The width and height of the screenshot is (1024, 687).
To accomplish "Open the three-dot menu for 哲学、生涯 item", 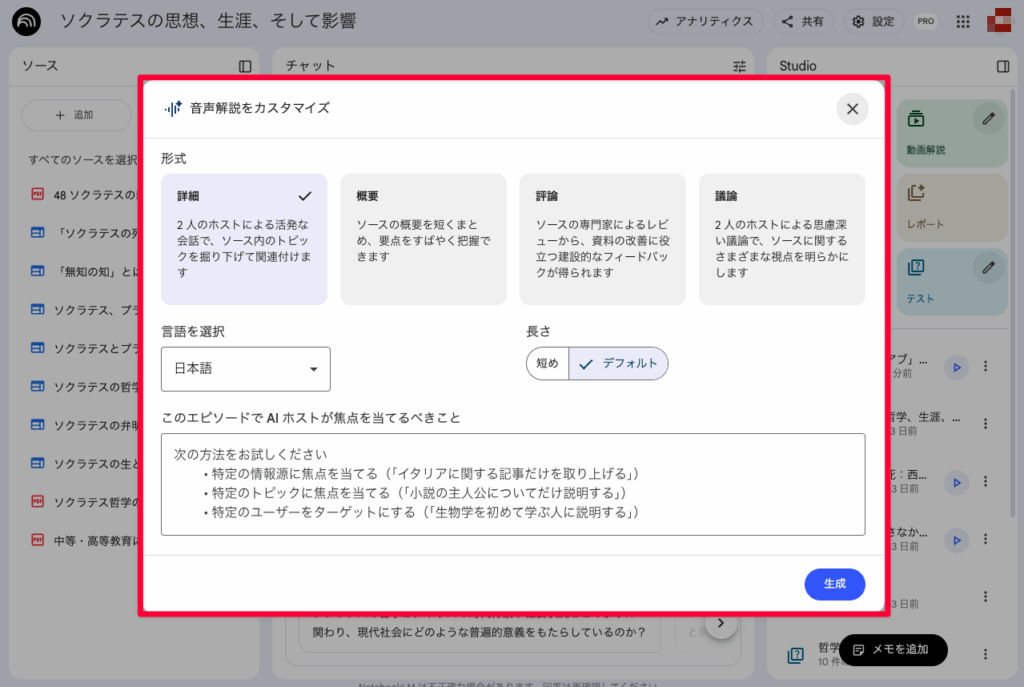I will pos(985,425).
